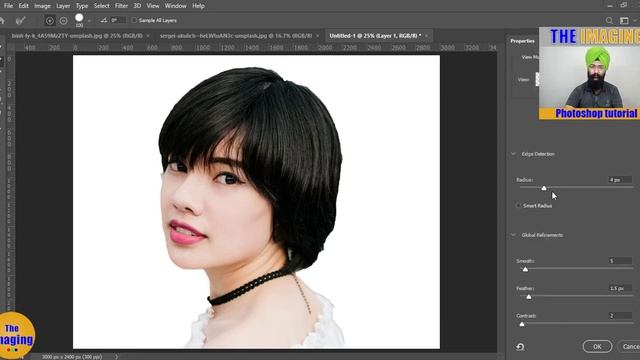This screenshot has width=640, height=360.
Task: Minimize the Photoshop window
Action: [x=610, y=5]
